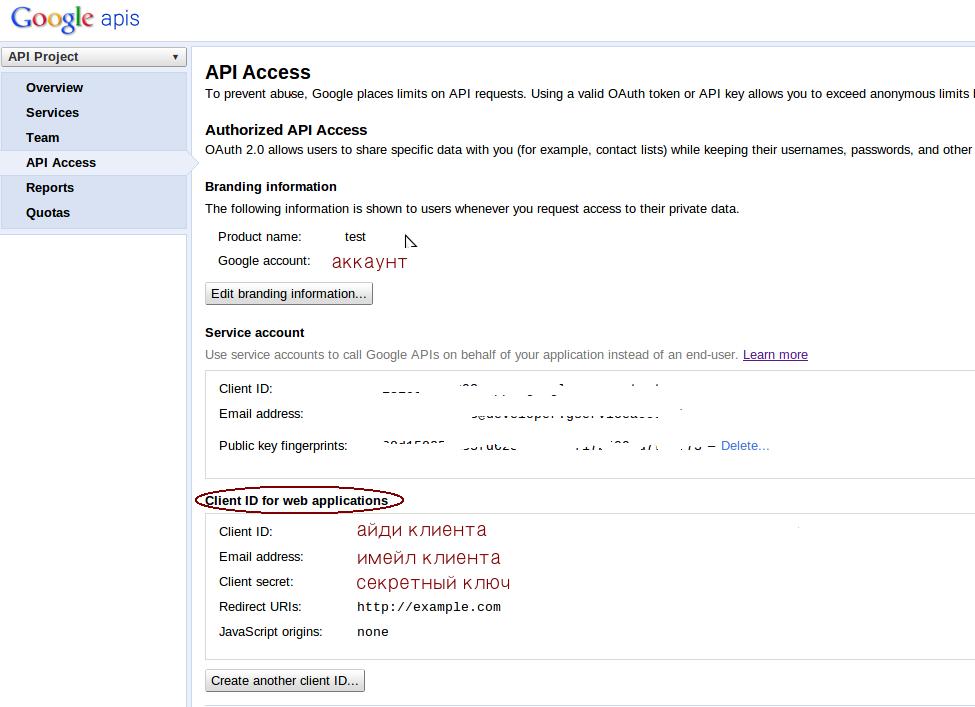View Quotas in the sidebar
Screen dimensions: 975x707
pos(48,213)
